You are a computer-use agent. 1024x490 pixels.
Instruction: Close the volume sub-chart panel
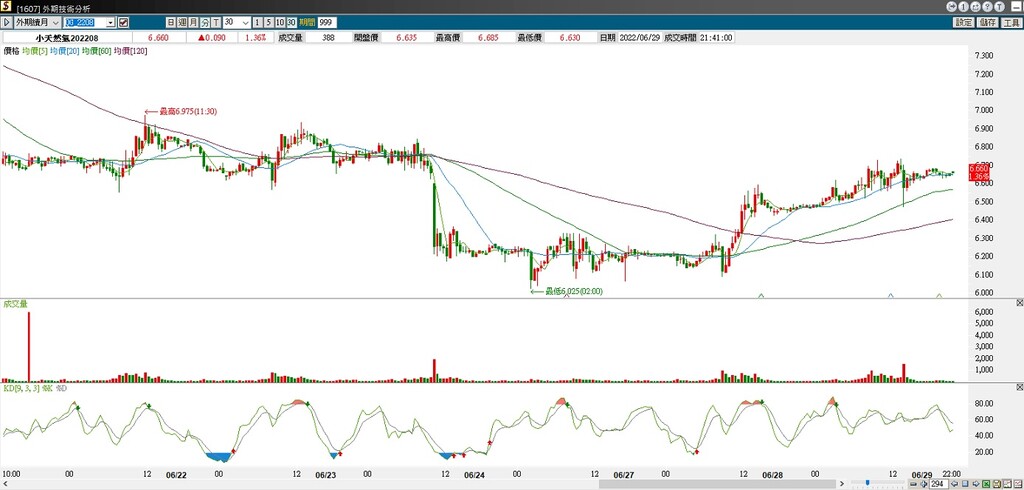(1018, 302)
